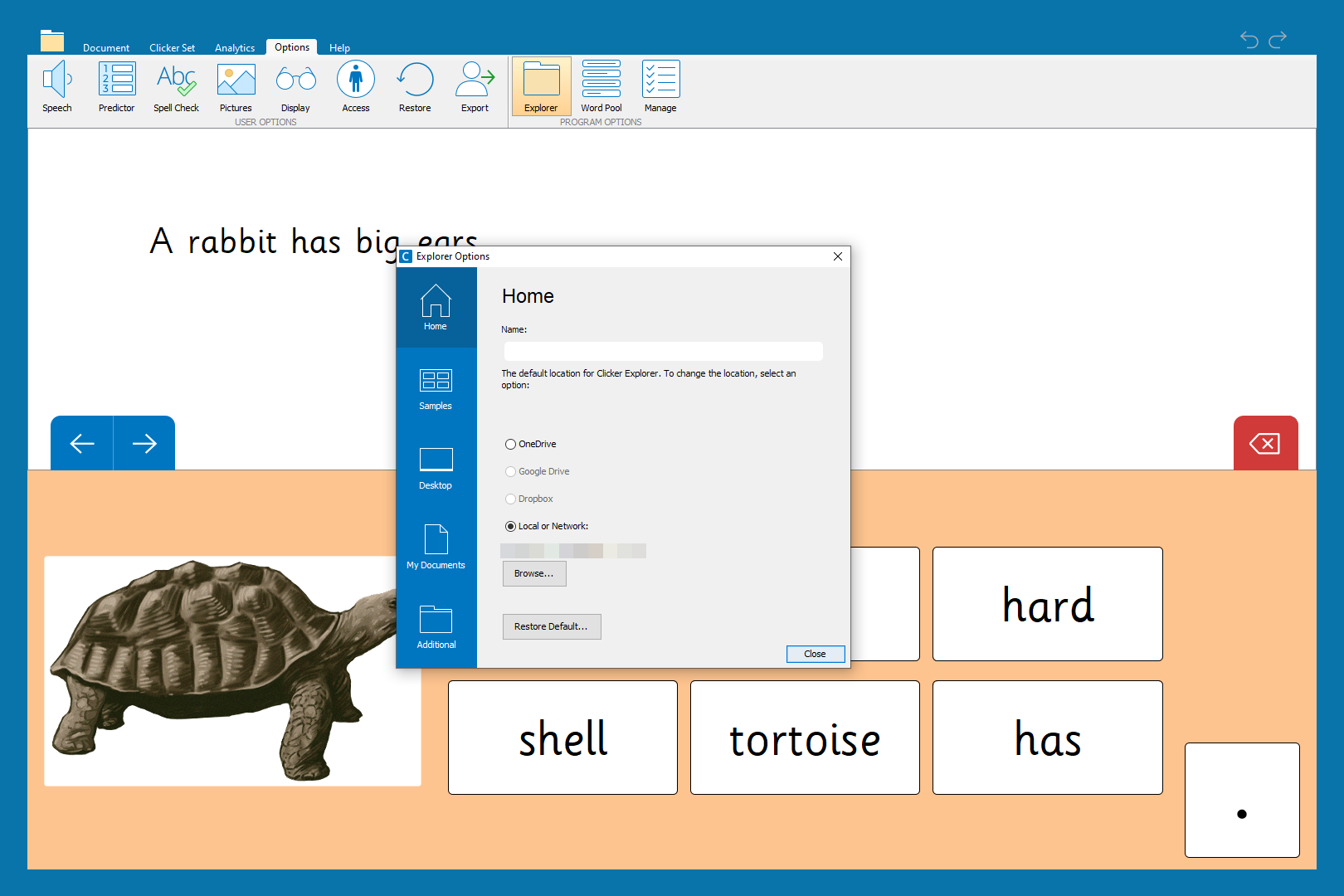The width and height of the screenshot is (1344, 896).
Task: Open the Access options icon
Action: 355,86
